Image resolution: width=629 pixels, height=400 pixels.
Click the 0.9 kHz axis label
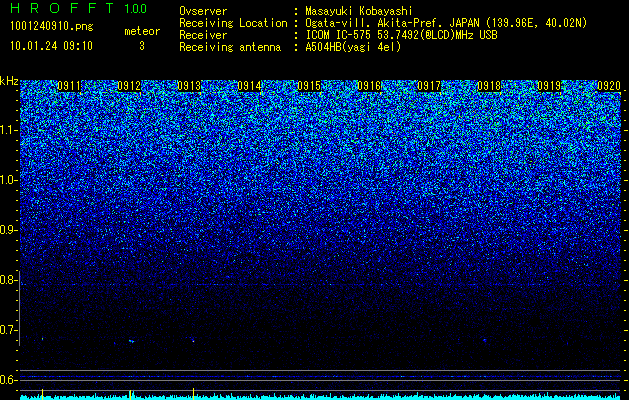click(9, 230)
